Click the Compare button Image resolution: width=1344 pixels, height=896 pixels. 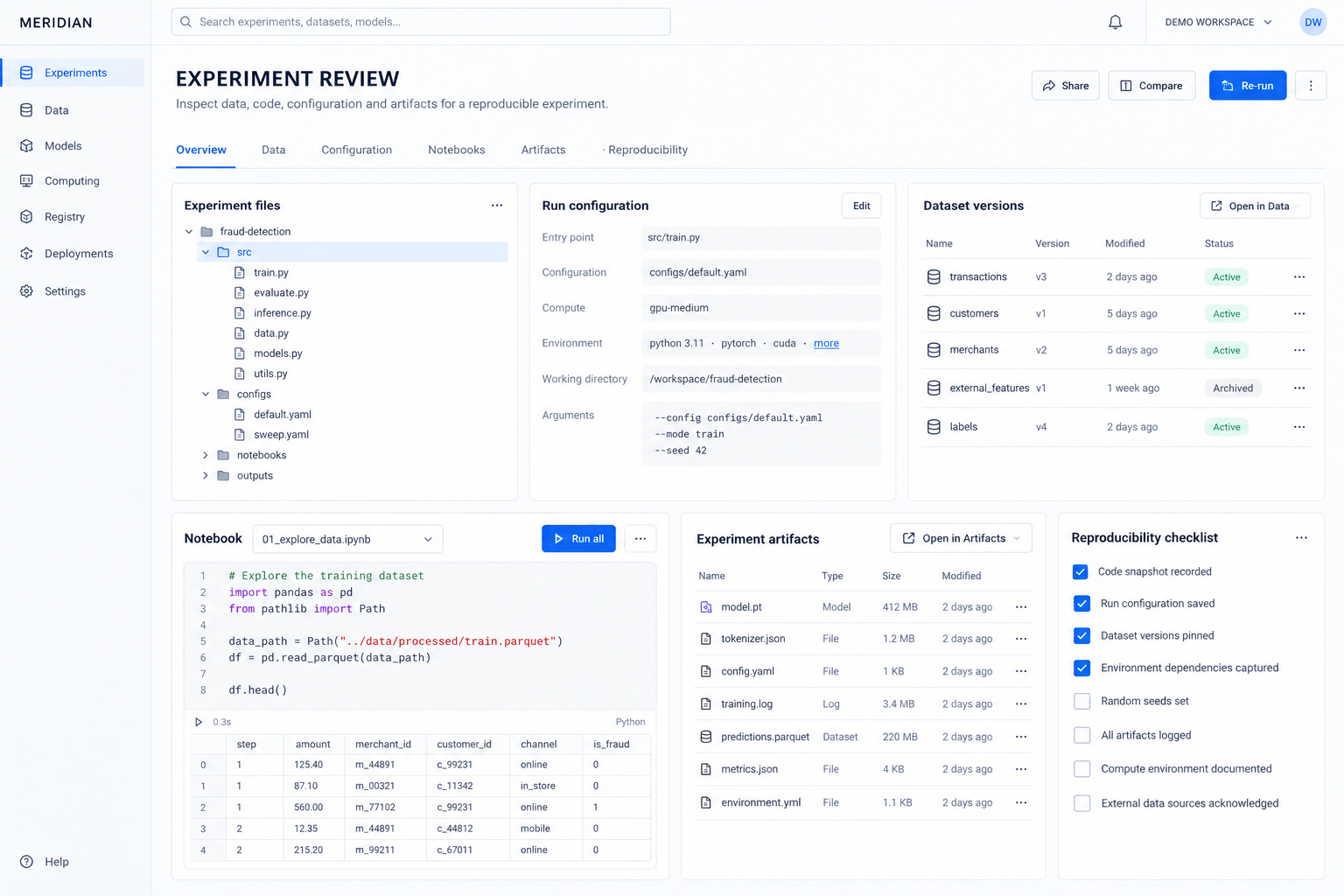point(1151,86)
